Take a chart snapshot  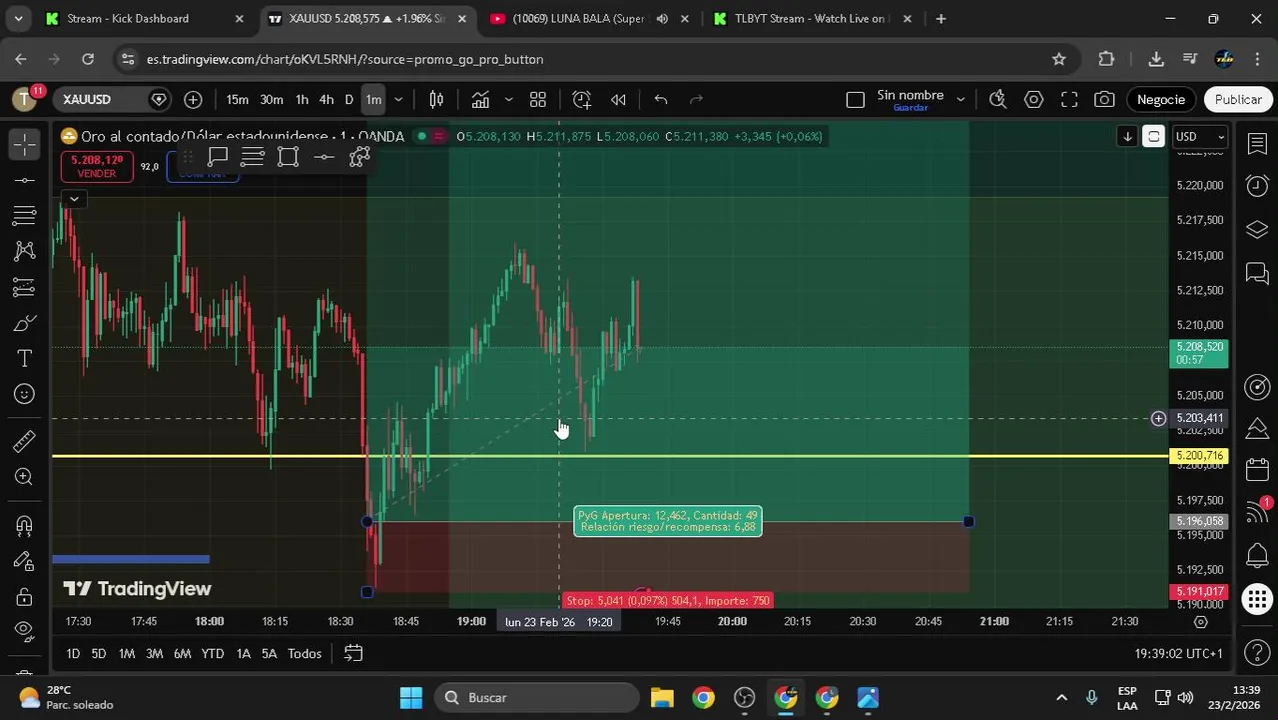coord(1104,99)
